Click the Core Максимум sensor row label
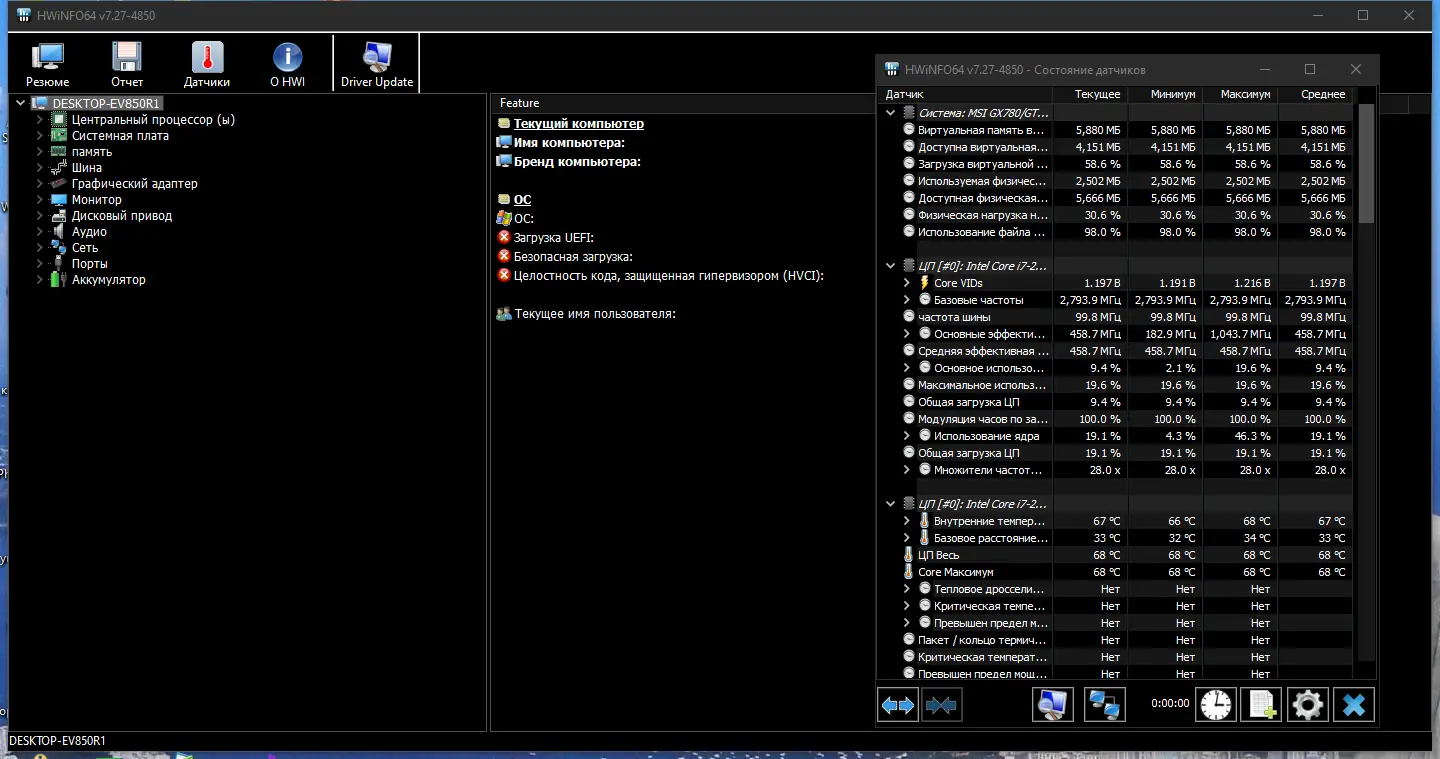Image resolution: width=1440 pixels, height=759 pixels. point(956,572)
